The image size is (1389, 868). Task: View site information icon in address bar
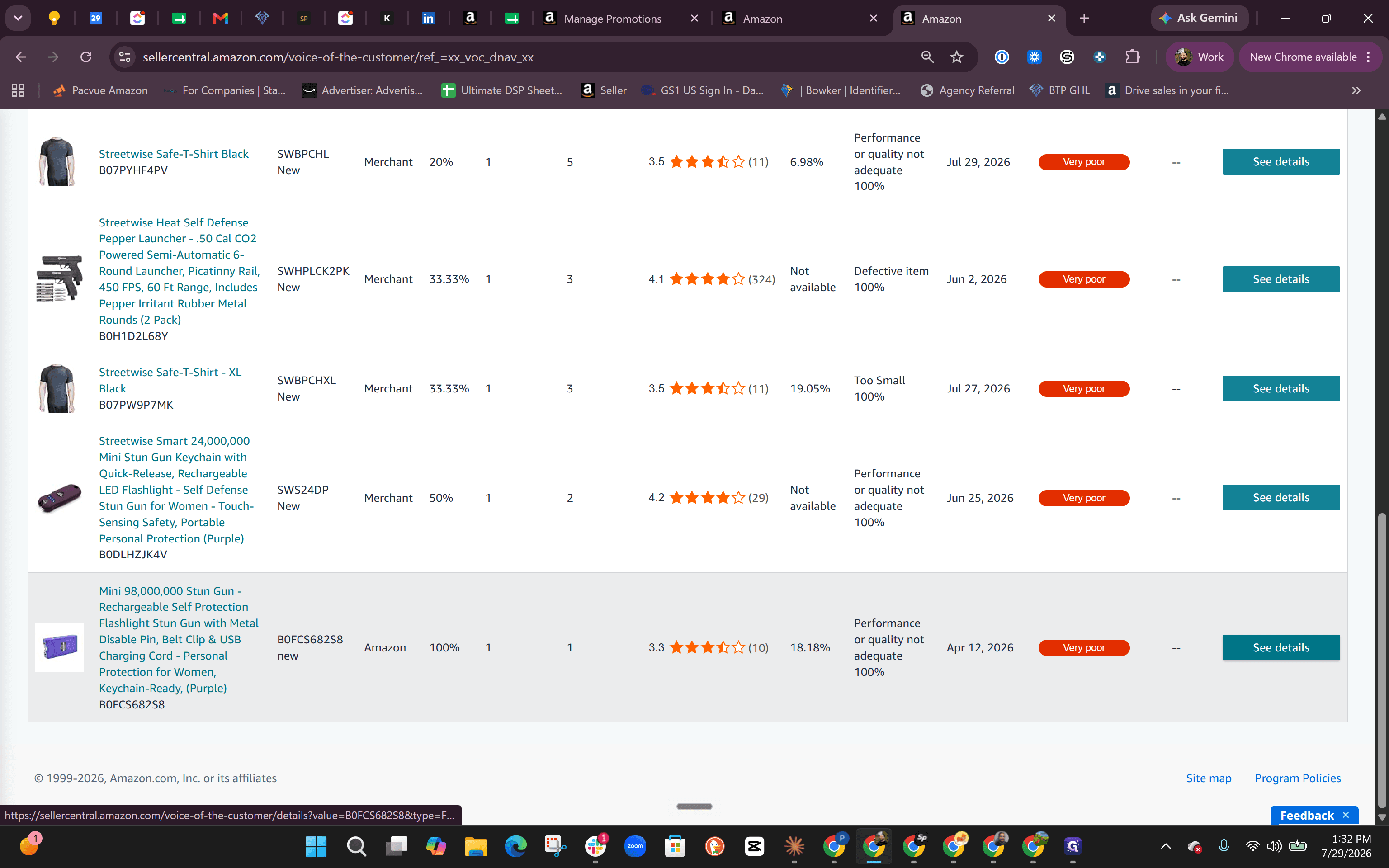(124, 57)
